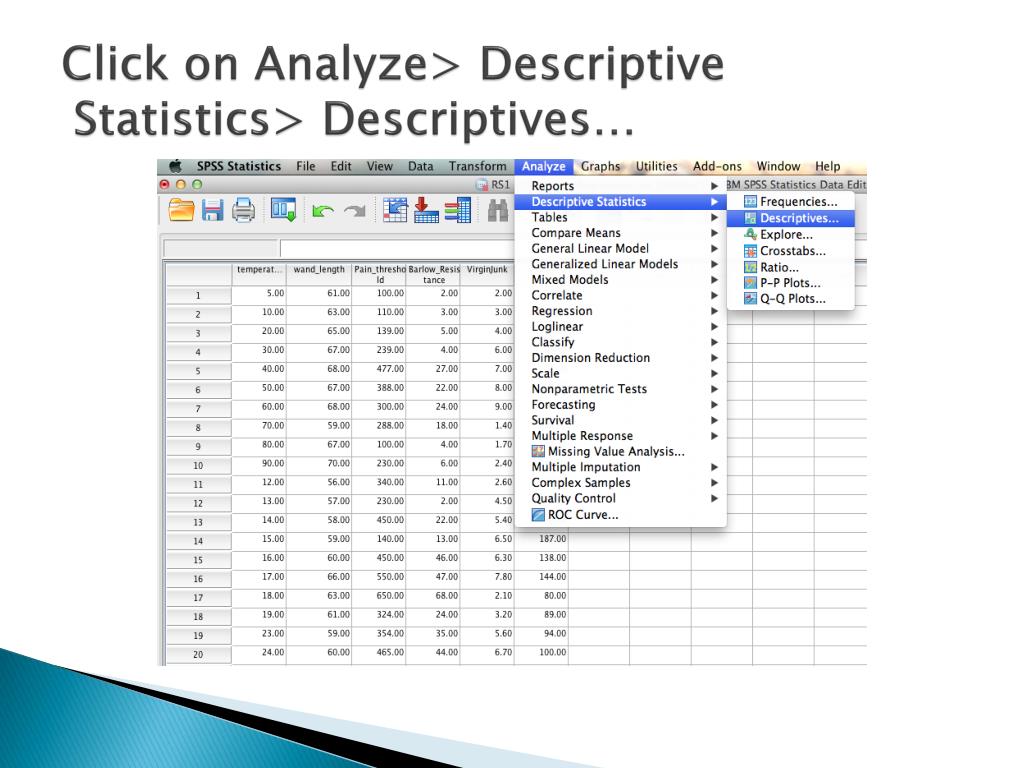Expand the Descriptive Statistics submenu arrow
The width and height of the screenshot is (1024, 768).
click(714, 202)
